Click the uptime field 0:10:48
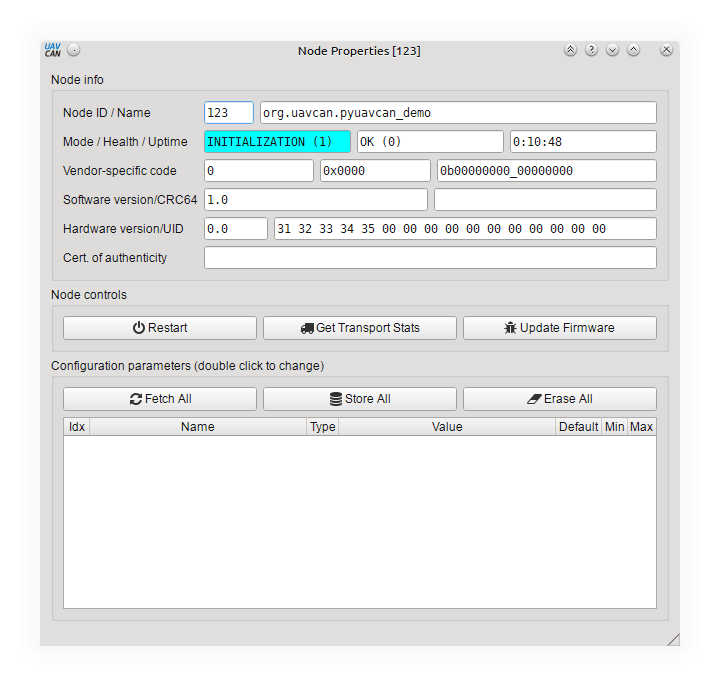 pos(583,141)
